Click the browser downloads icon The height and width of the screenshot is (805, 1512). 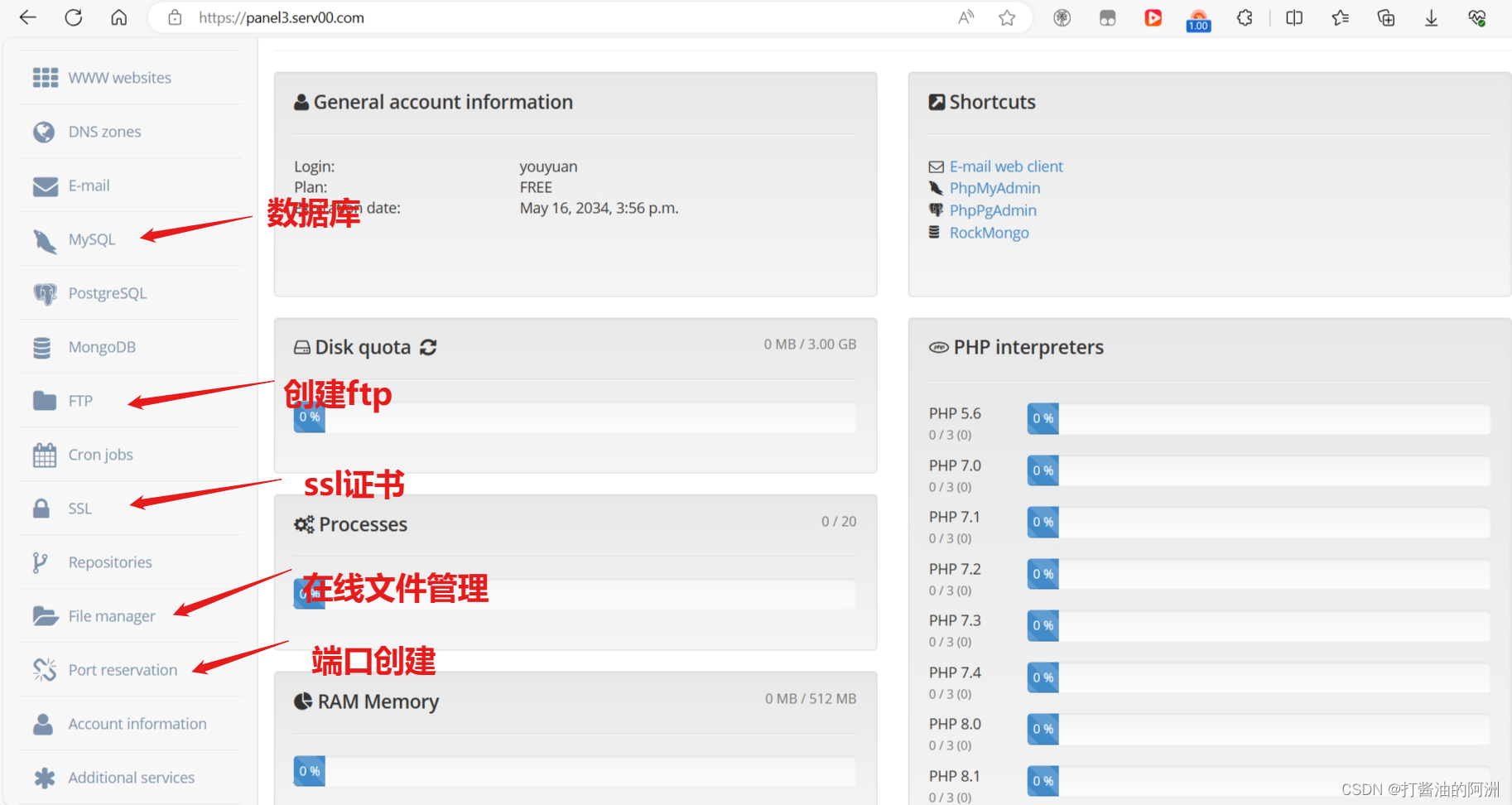click(x=1431, y=17)
